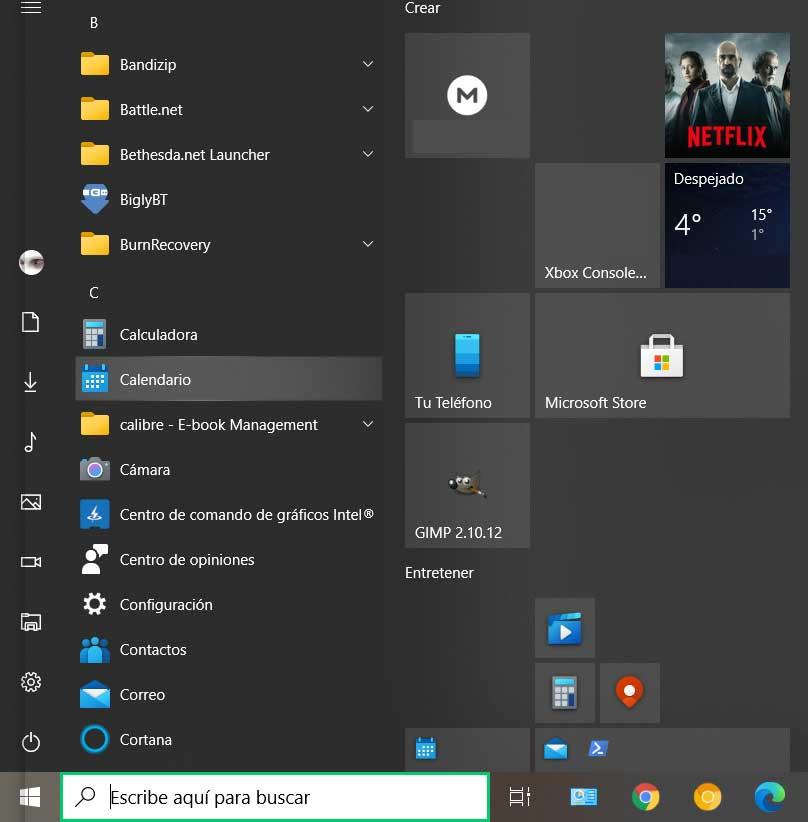The height and width of the screenshot is (822, 808).
Task: Open Downloads from the sidebar
Action: [30, 382]
